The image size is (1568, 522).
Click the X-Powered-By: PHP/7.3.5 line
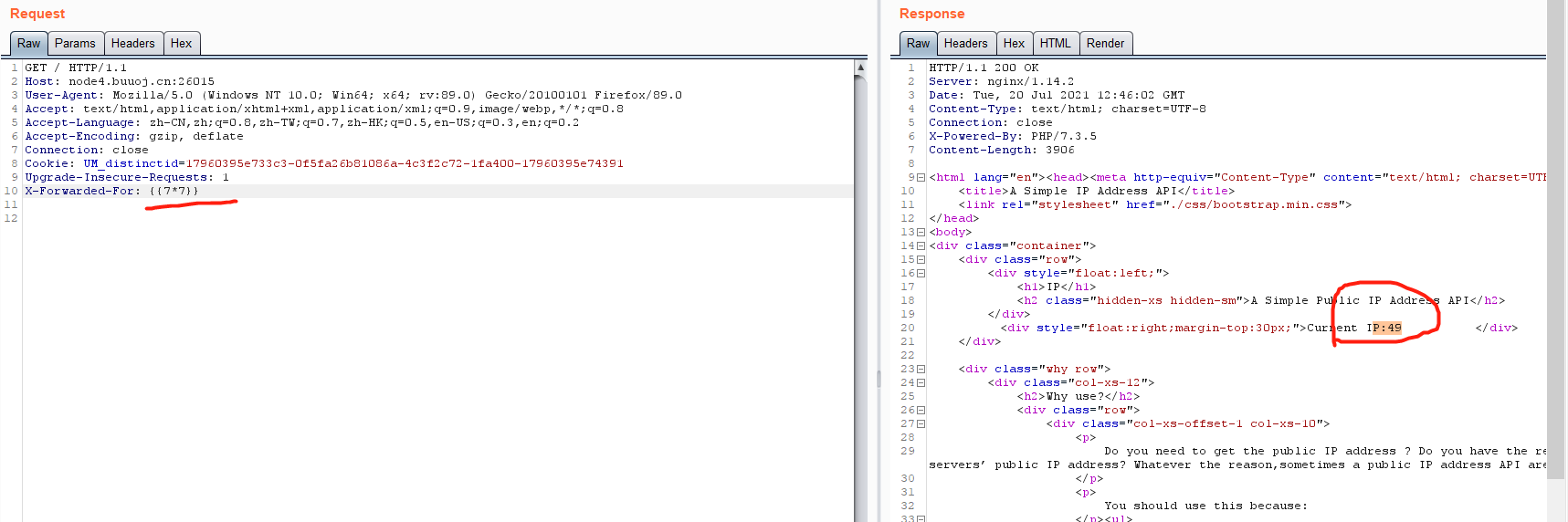click(x=1013, y=136)
